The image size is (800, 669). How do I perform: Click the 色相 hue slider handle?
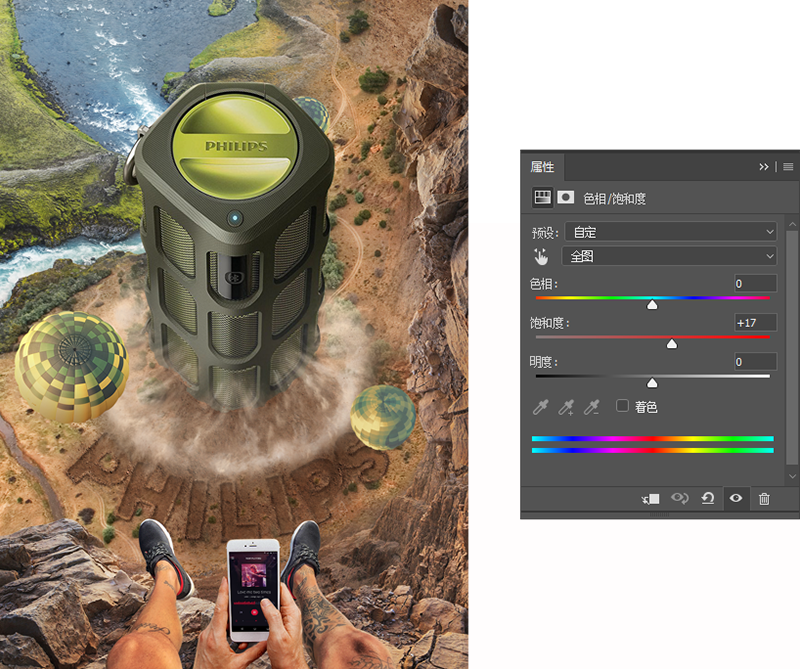(x=652, y=305)
